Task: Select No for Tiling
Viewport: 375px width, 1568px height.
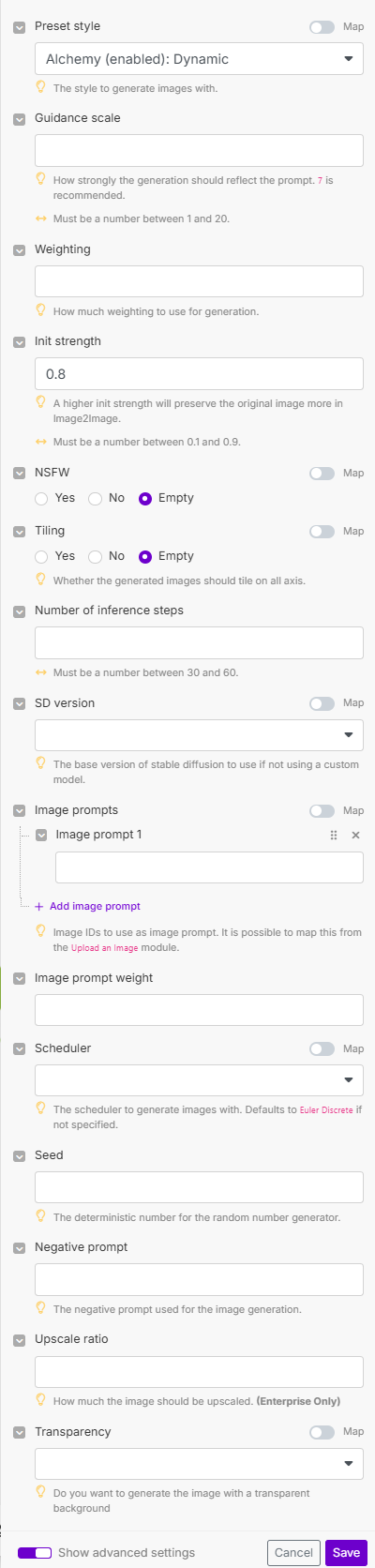Action: (95, 556)
